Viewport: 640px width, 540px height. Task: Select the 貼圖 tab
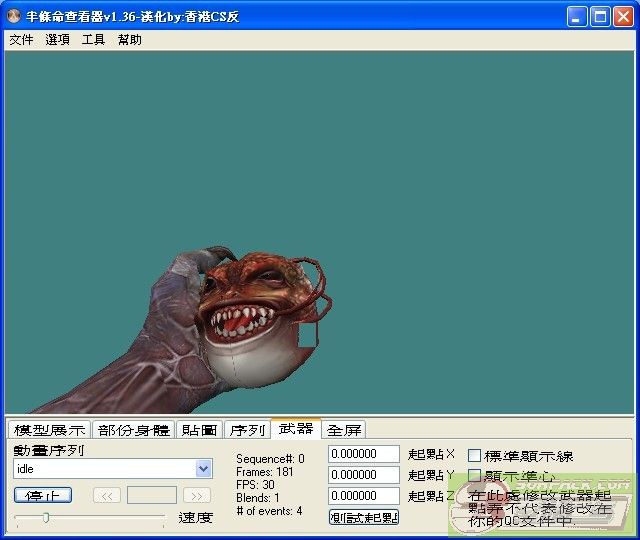click(199, 430)
